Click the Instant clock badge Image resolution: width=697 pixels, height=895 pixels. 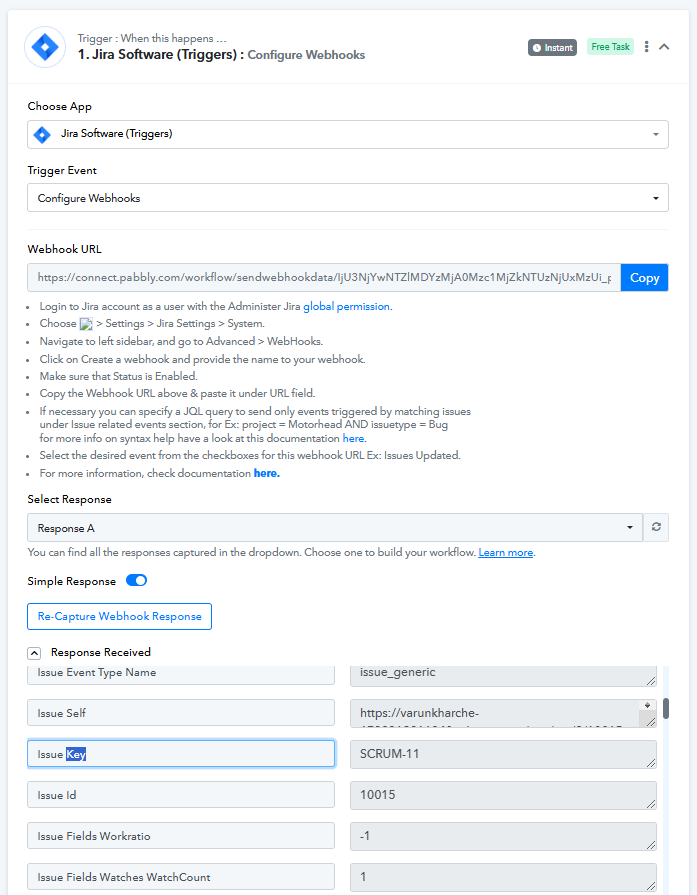click(552, 47)
